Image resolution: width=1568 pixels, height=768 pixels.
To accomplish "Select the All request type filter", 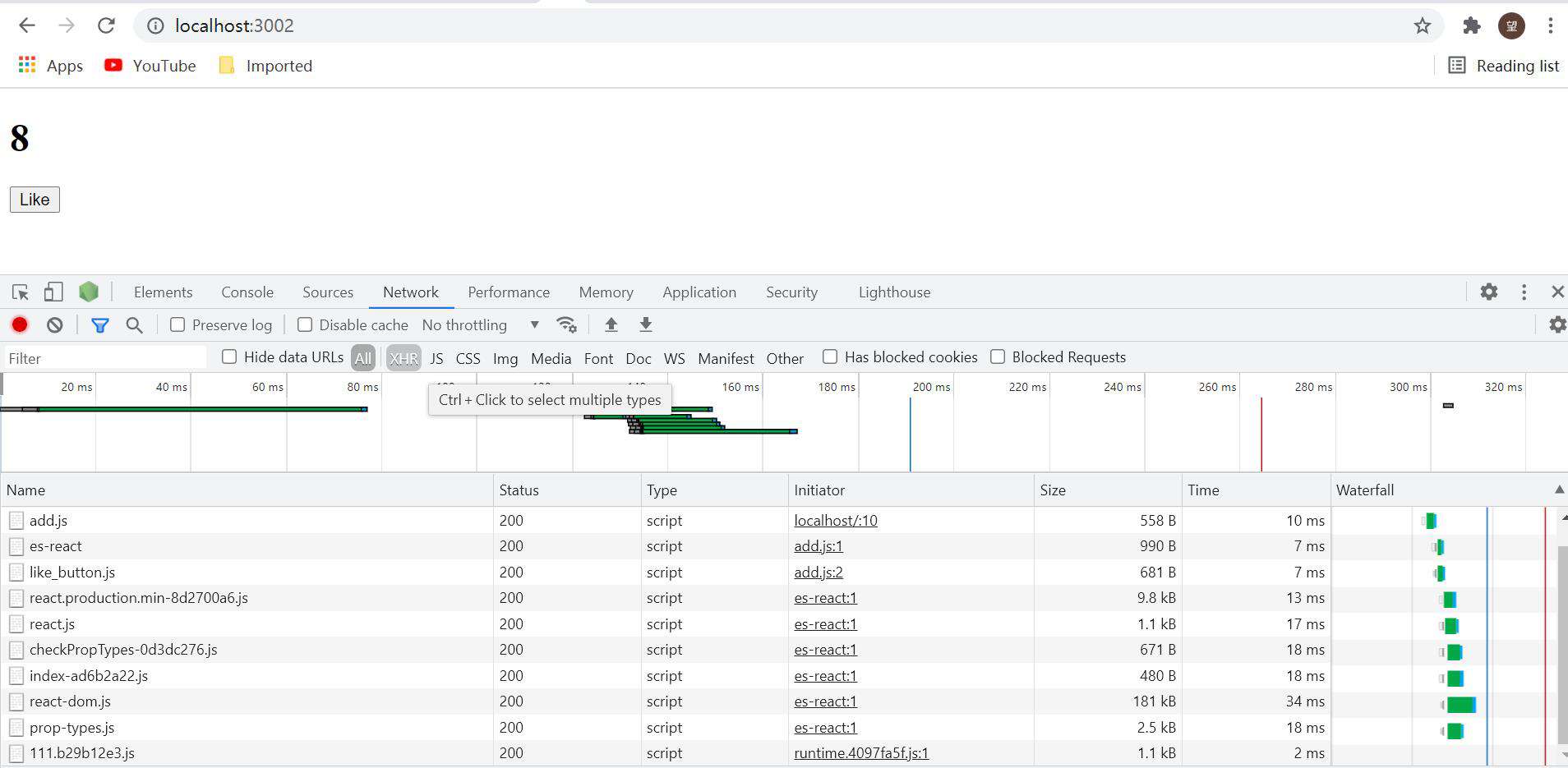I will [363, 358].
